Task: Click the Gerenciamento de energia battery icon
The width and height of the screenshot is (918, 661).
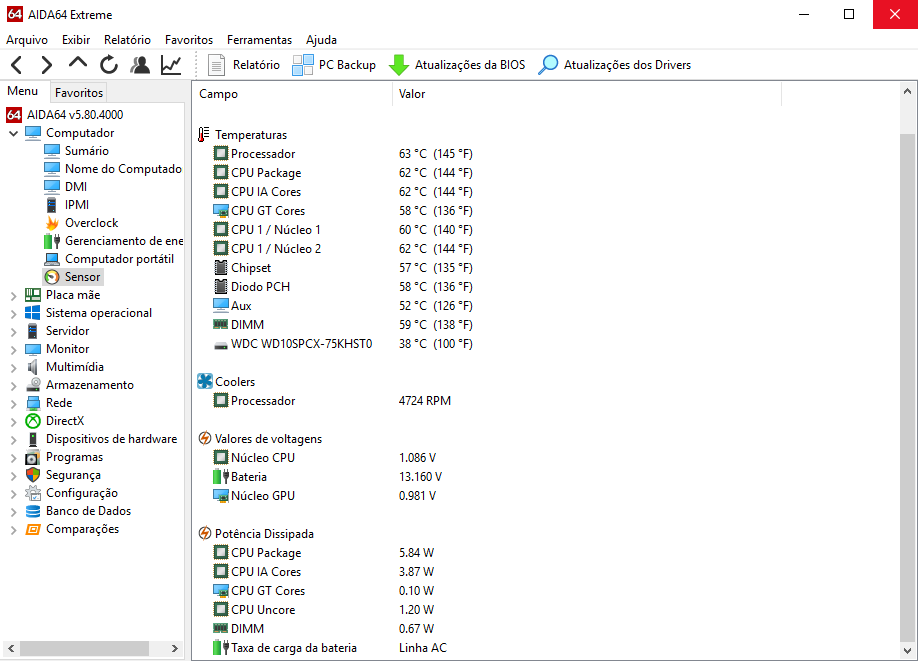Action: [52, 241]
